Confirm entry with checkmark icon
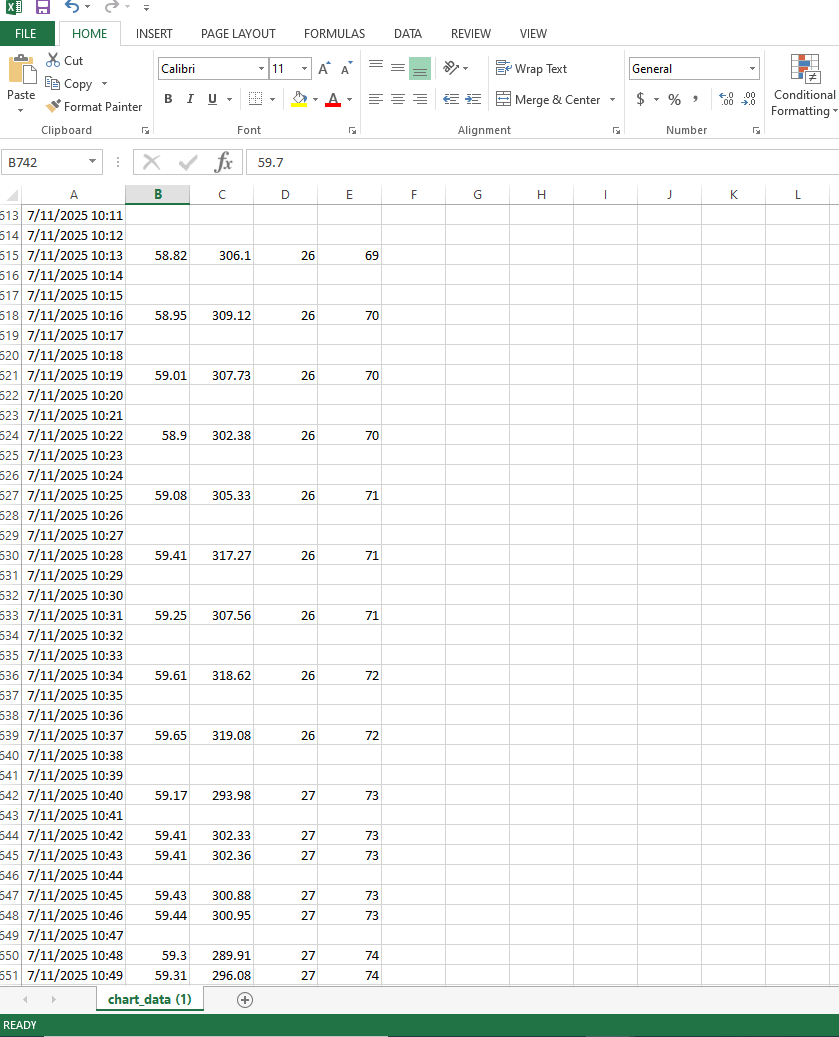The width and height of the screenshot is (839, 1037). [188, 162]
